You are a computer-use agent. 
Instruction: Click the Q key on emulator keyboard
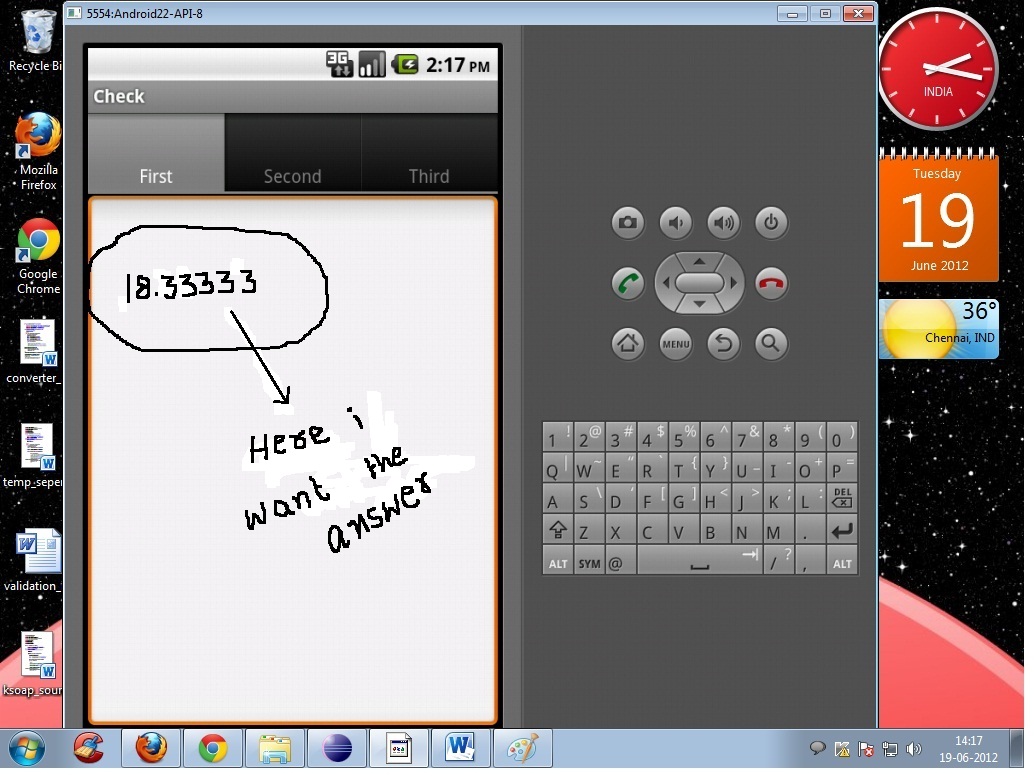pos(558,467)
